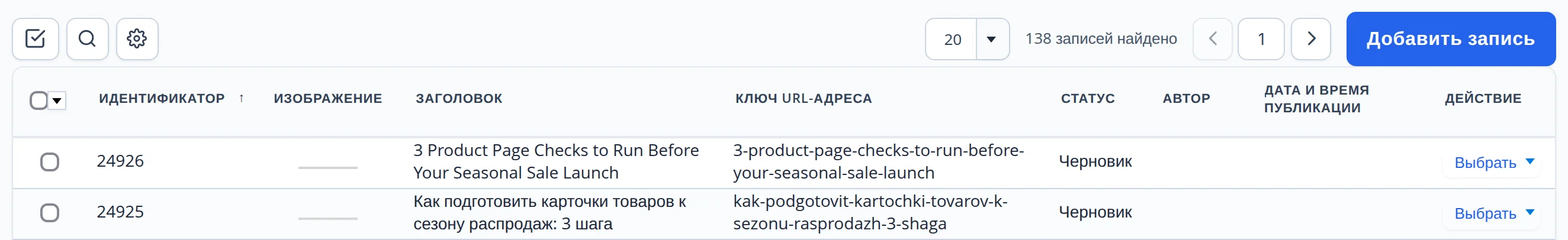Check the box for record 24925
The height and width of the screenshot is (240, 1568).
click(49, 213)
